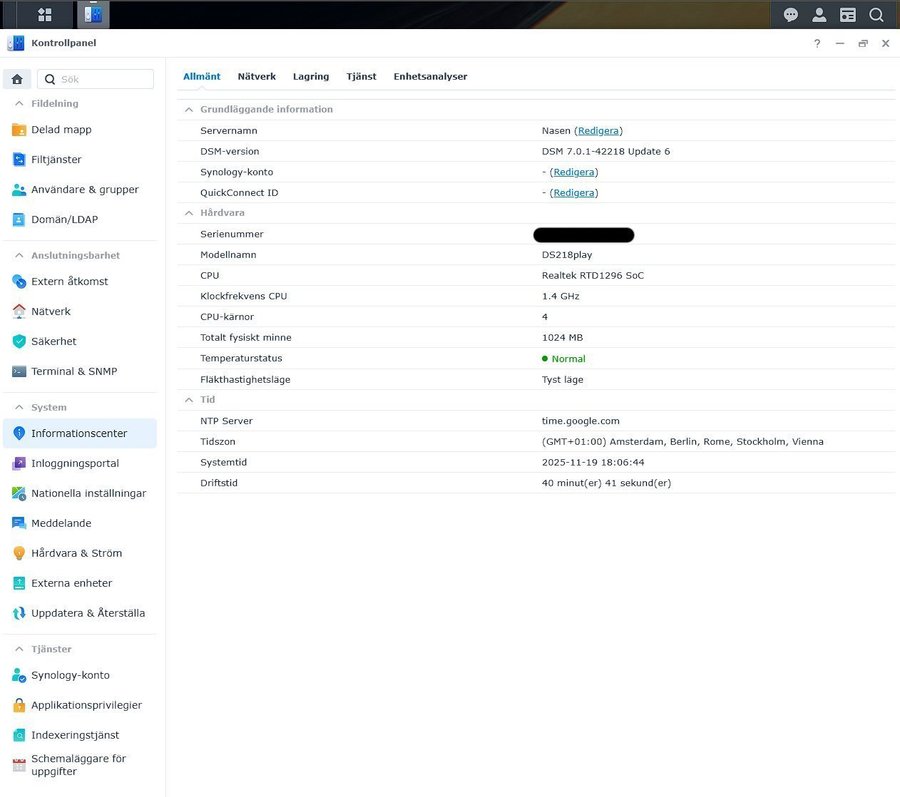
Task: Open Delad mapp shared folder settings
Action: coord(61,130)
